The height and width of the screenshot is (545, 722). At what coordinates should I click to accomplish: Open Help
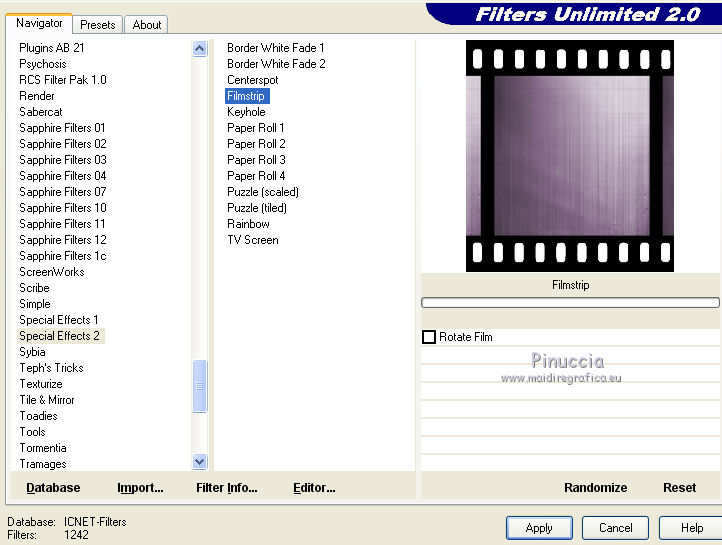tap(691, 528)
